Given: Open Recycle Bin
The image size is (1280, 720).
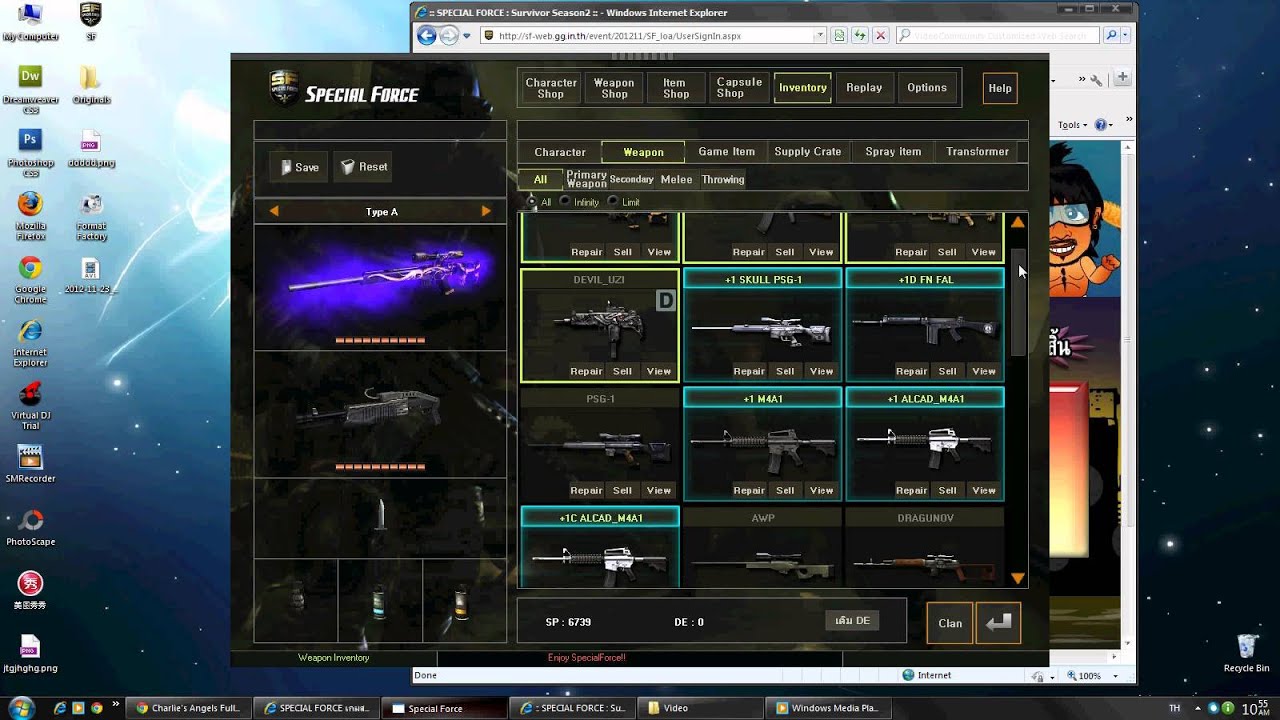Looking at the screenshot, I should tap(1246, 652).
